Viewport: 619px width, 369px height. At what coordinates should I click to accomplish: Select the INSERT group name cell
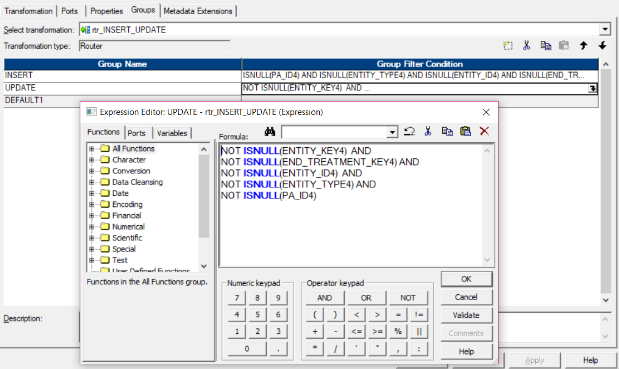(x=122, y=75)
